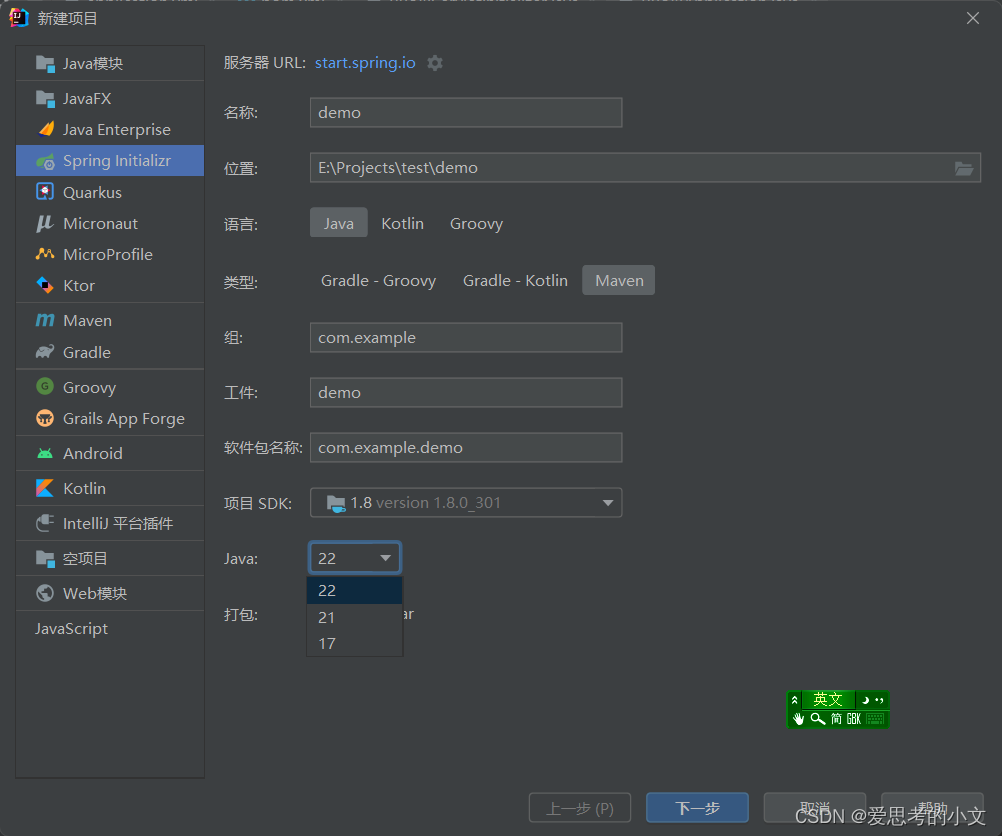Screen dimensions: 1002x836
Task: Click the Java模块 folder icon
Action: [x=45, y=63]
